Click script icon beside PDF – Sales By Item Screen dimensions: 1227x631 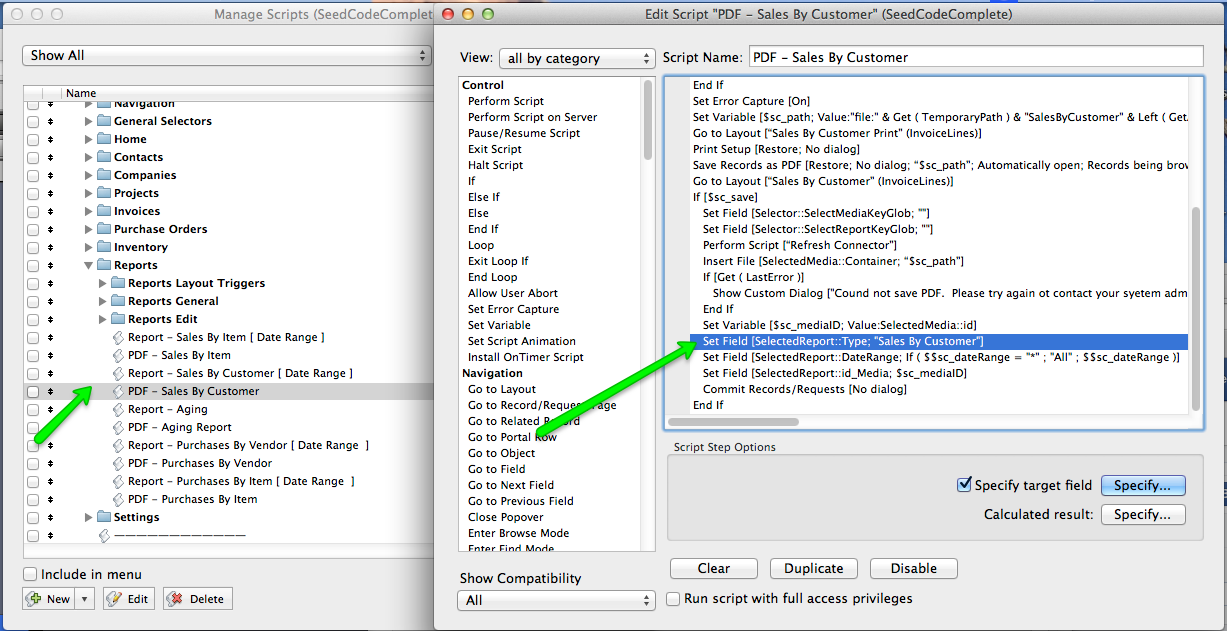click(x=118, y=355)
